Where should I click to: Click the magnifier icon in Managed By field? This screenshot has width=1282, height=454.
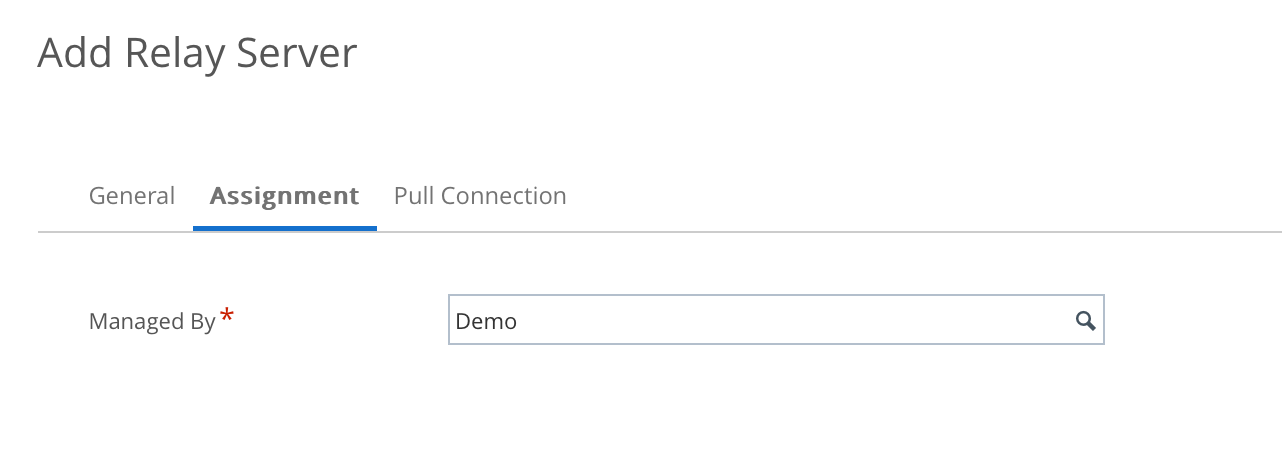pyautogui.click(x=1085, y=321)
